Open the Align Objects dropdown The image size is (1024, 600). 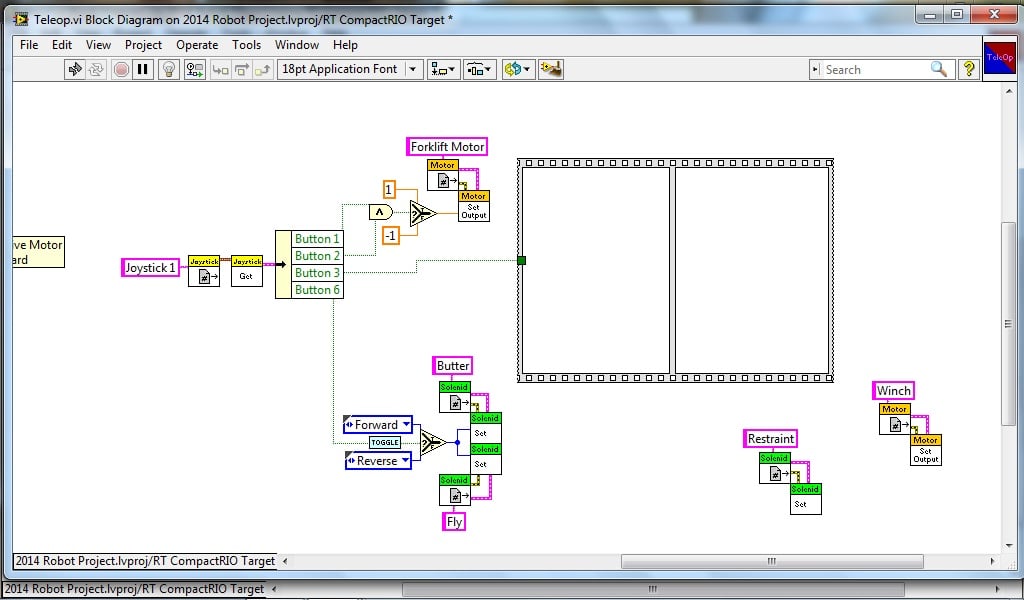pyautogui.click(x=443, y=69)
